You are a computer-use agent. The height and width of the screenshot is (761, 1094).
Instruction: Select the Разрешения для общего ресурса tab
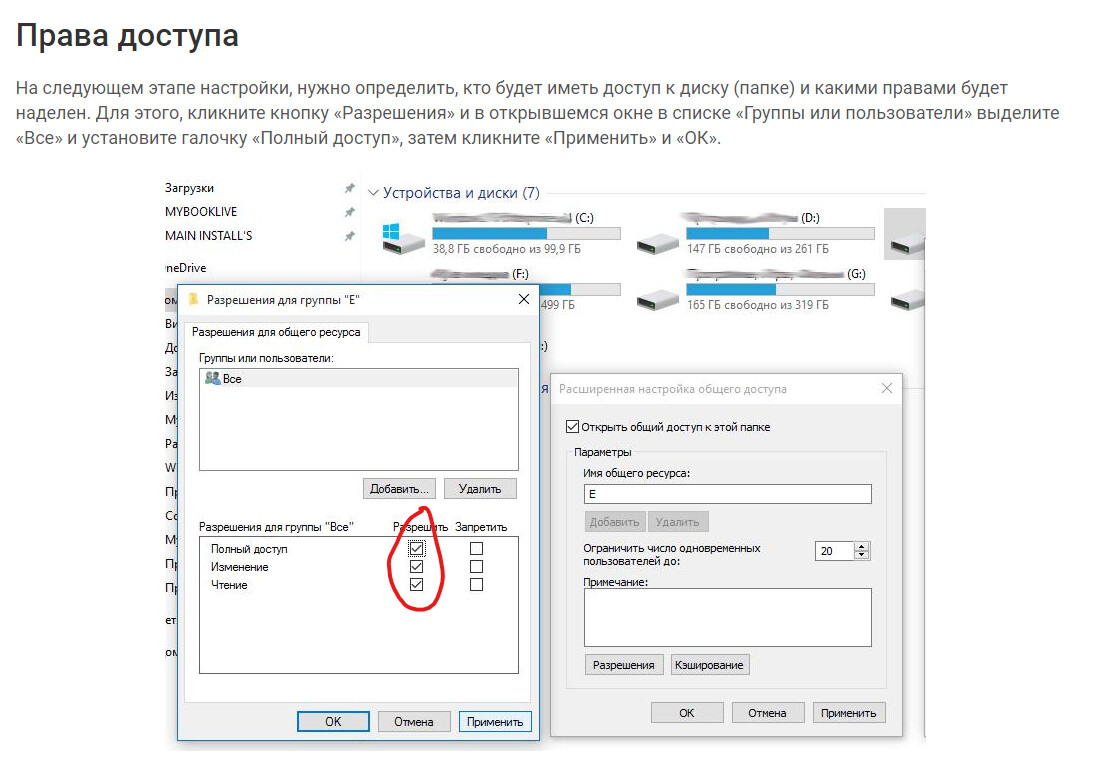coord(277,332)
